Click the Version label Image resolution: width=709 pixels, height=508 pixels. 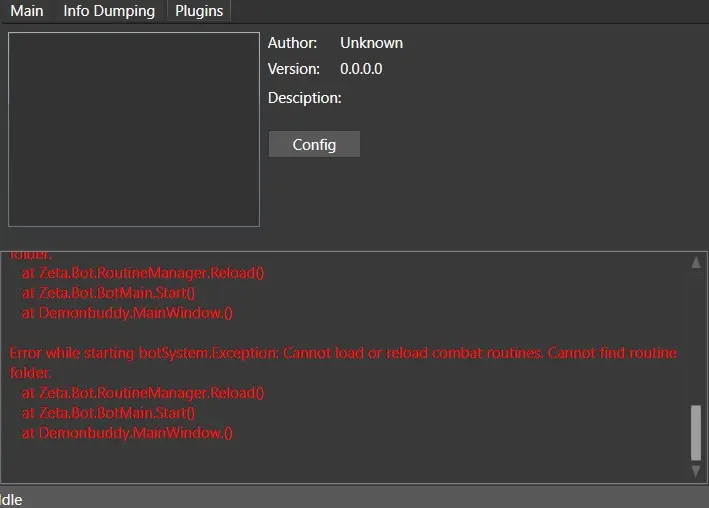click(293, 69)
